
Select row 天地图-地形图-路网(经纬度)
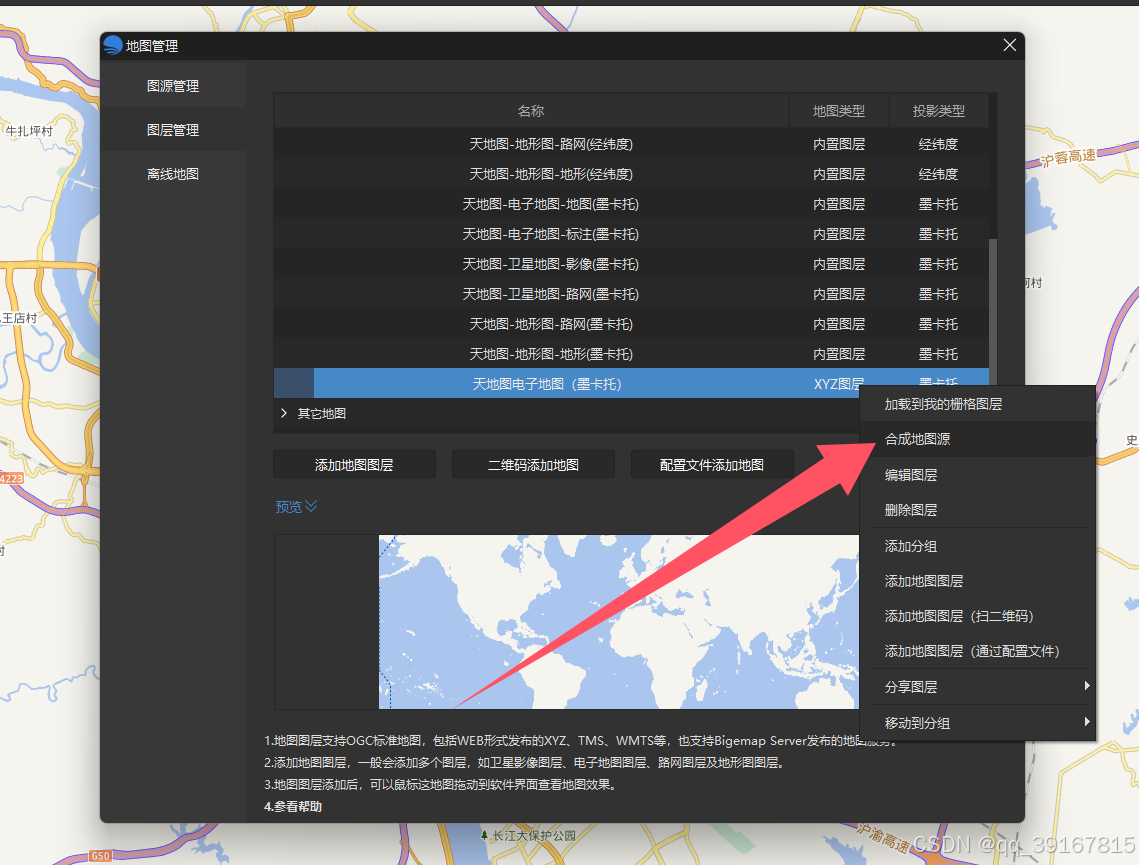(631, 144)
